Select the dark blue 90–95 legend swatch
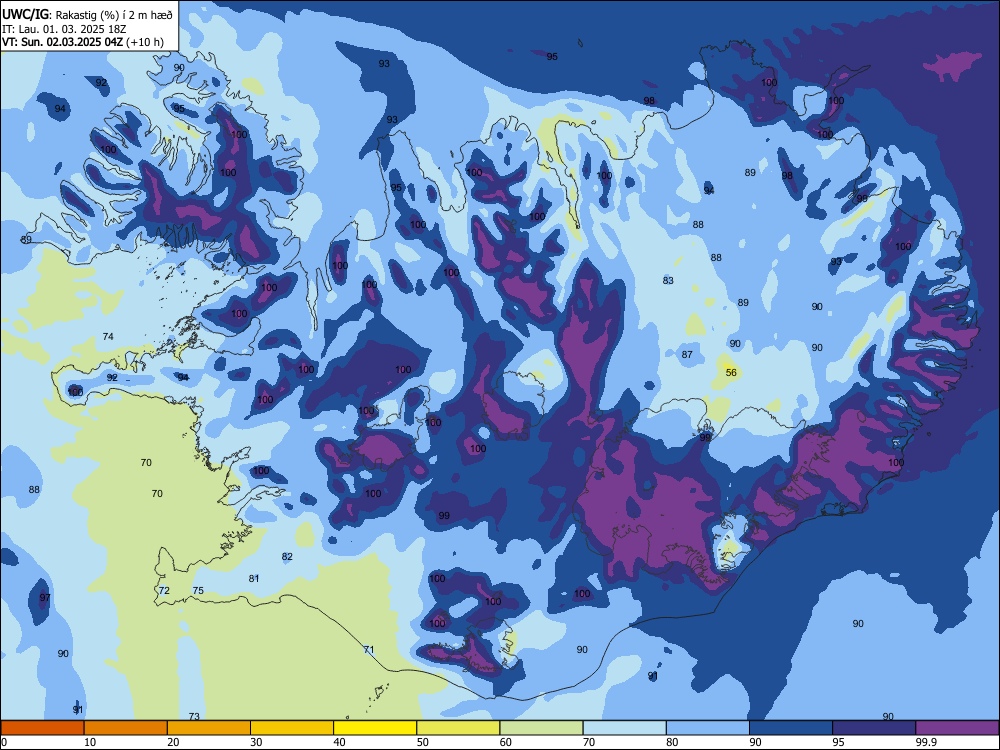 coord(791,728)
